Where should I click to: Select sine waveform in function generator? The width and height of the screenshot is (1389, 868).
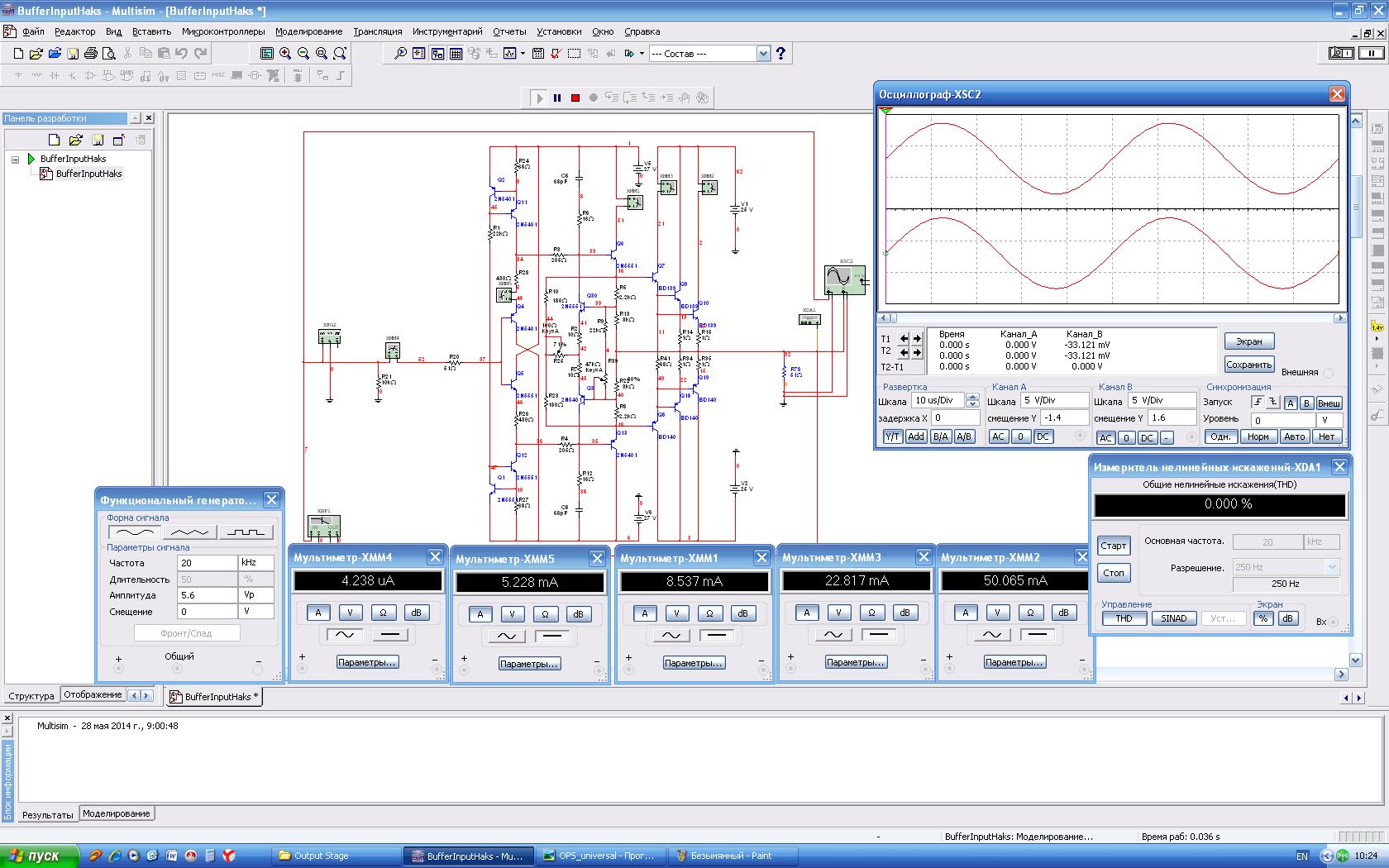(x=135, y=532)
